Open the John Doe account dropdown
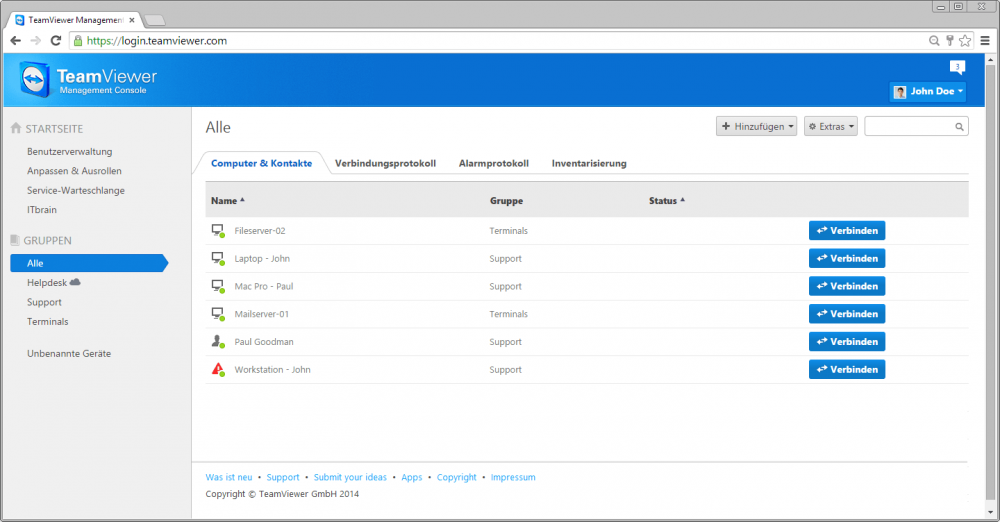Image resolution: width=1000 pixels, height=522 pixels. click(x=928, y=91)
